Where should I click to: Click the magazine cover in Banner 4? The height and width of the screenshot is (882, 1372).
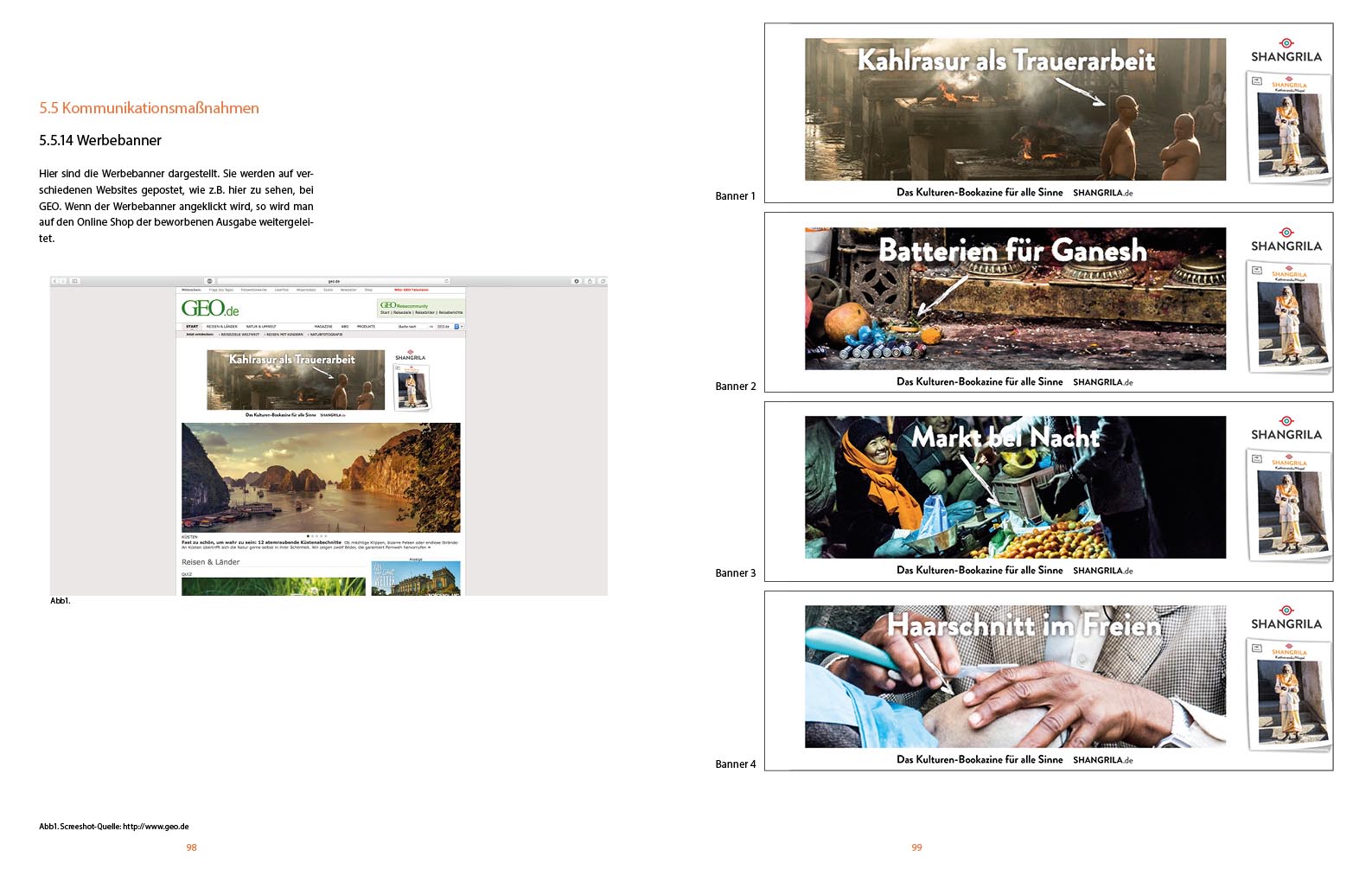click(x=1287, y=693)
